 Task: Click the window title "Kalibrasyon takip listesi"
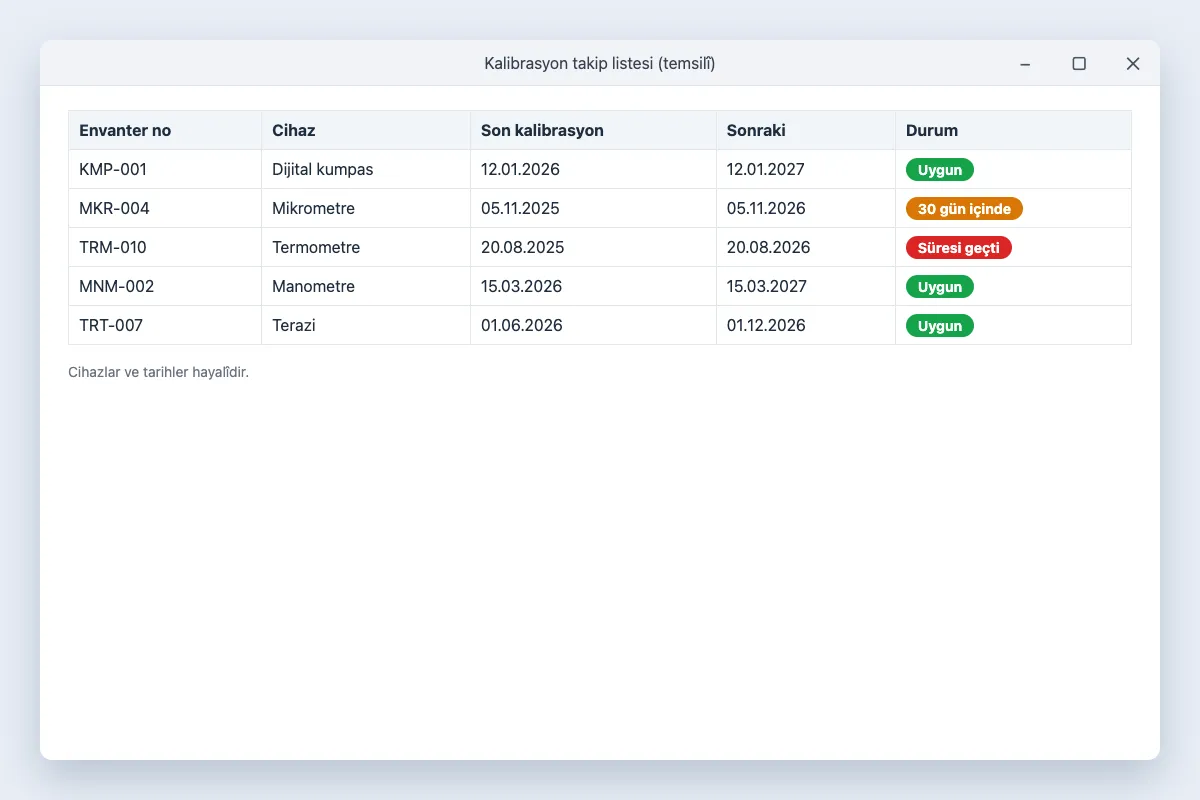[569, 64]
